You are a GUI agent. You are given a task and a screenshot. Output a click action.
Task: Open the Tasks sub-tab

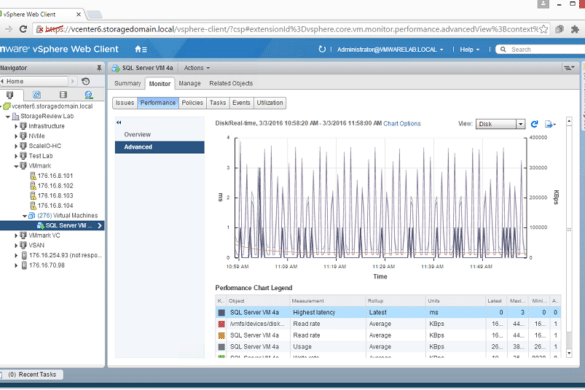(x=218, y=103)
